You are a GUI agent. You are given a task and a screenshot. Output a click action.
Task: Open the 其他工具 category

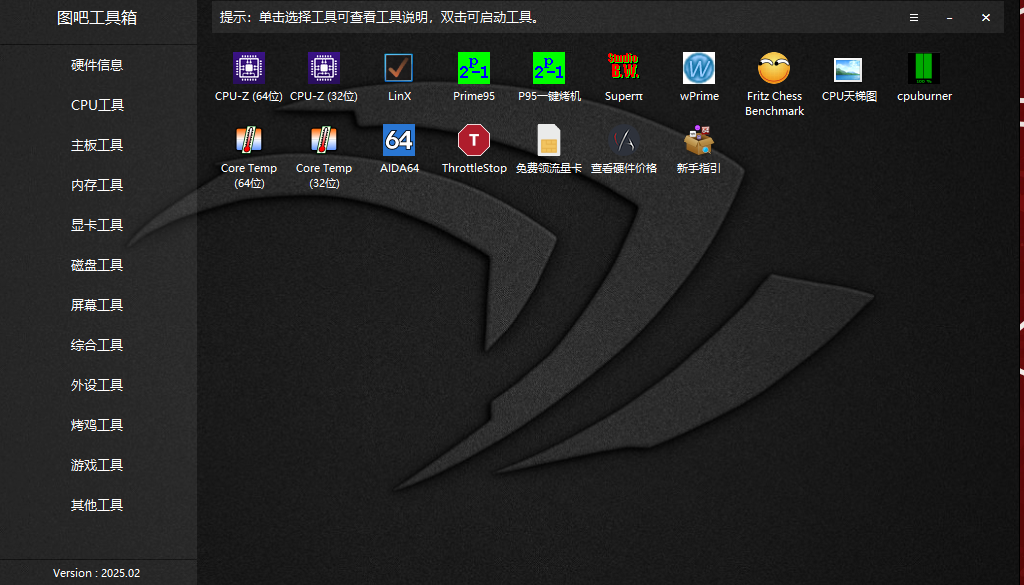pyautogui.click(x=97, y=505)
